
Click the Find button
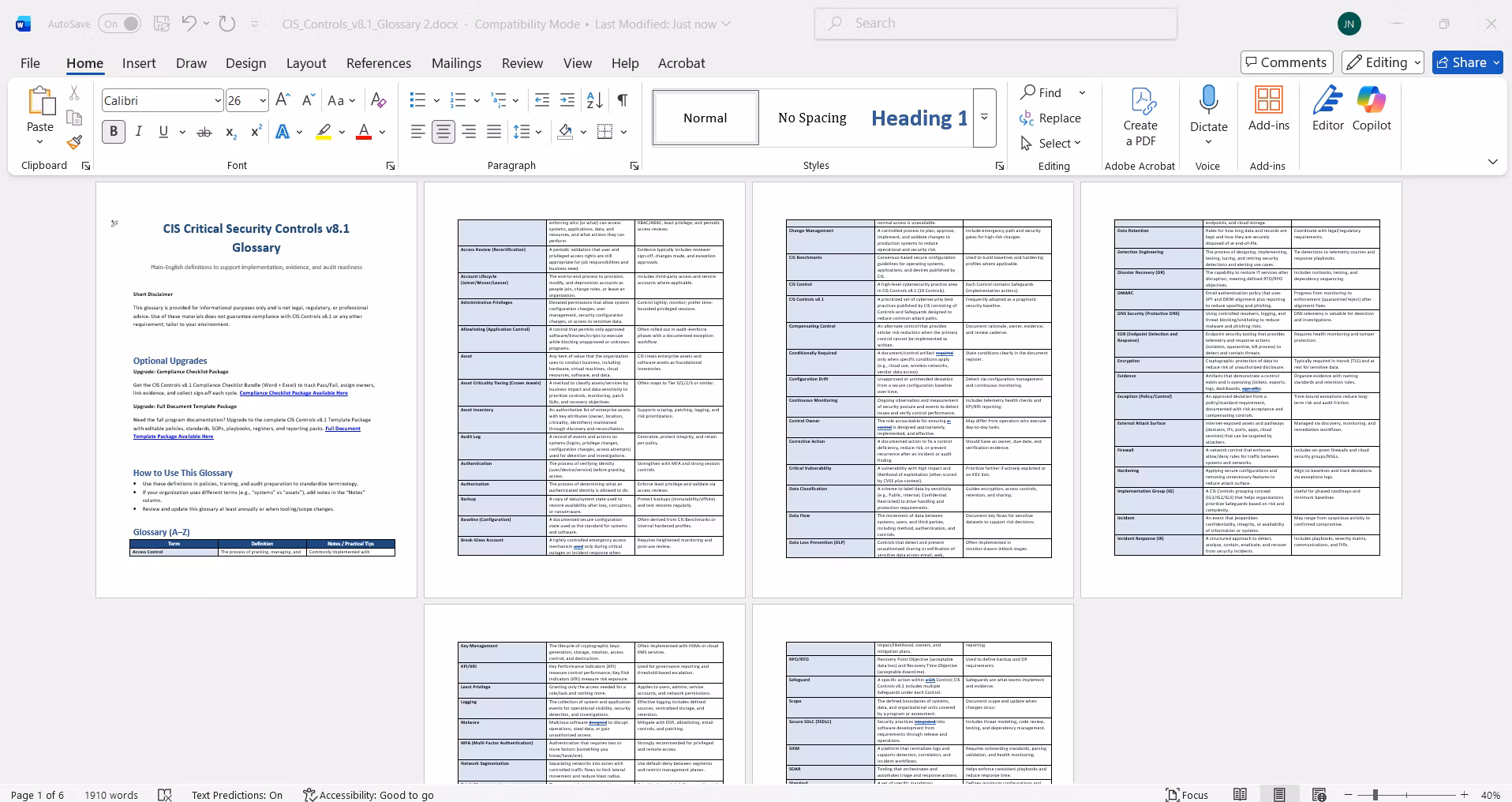1042,92
